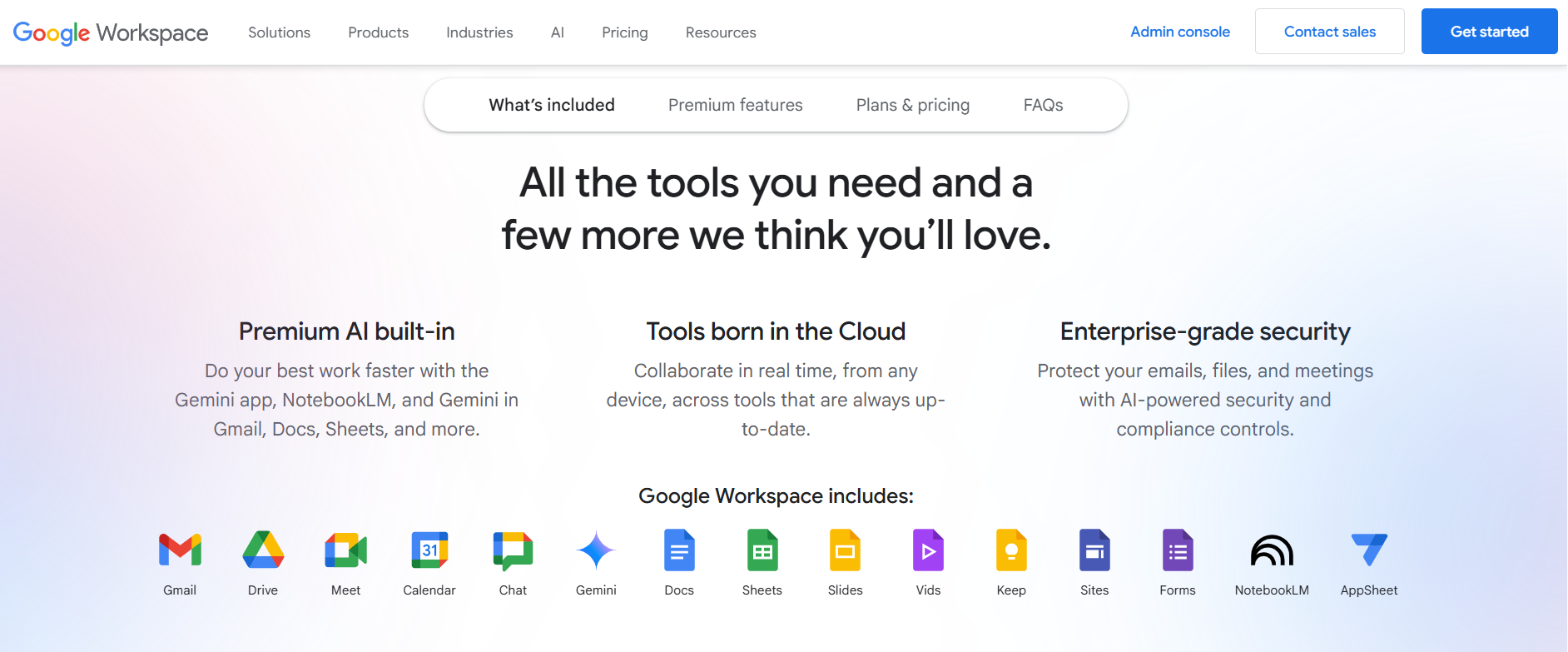Click the Calendar icon
Viewport: 1568px width, 652px height.
[429, 550]
